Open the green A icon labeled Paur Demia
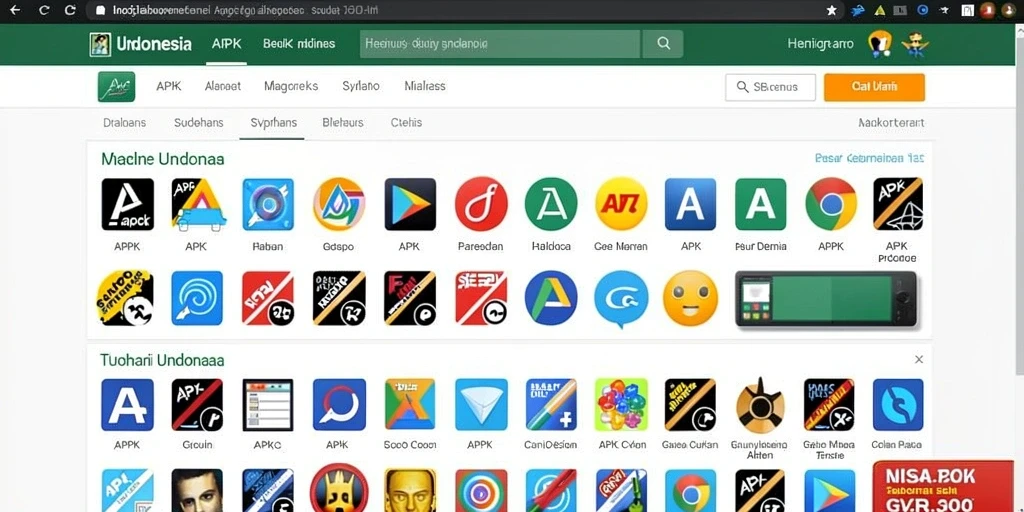The image size is (1024, 512). coord(761,204)
